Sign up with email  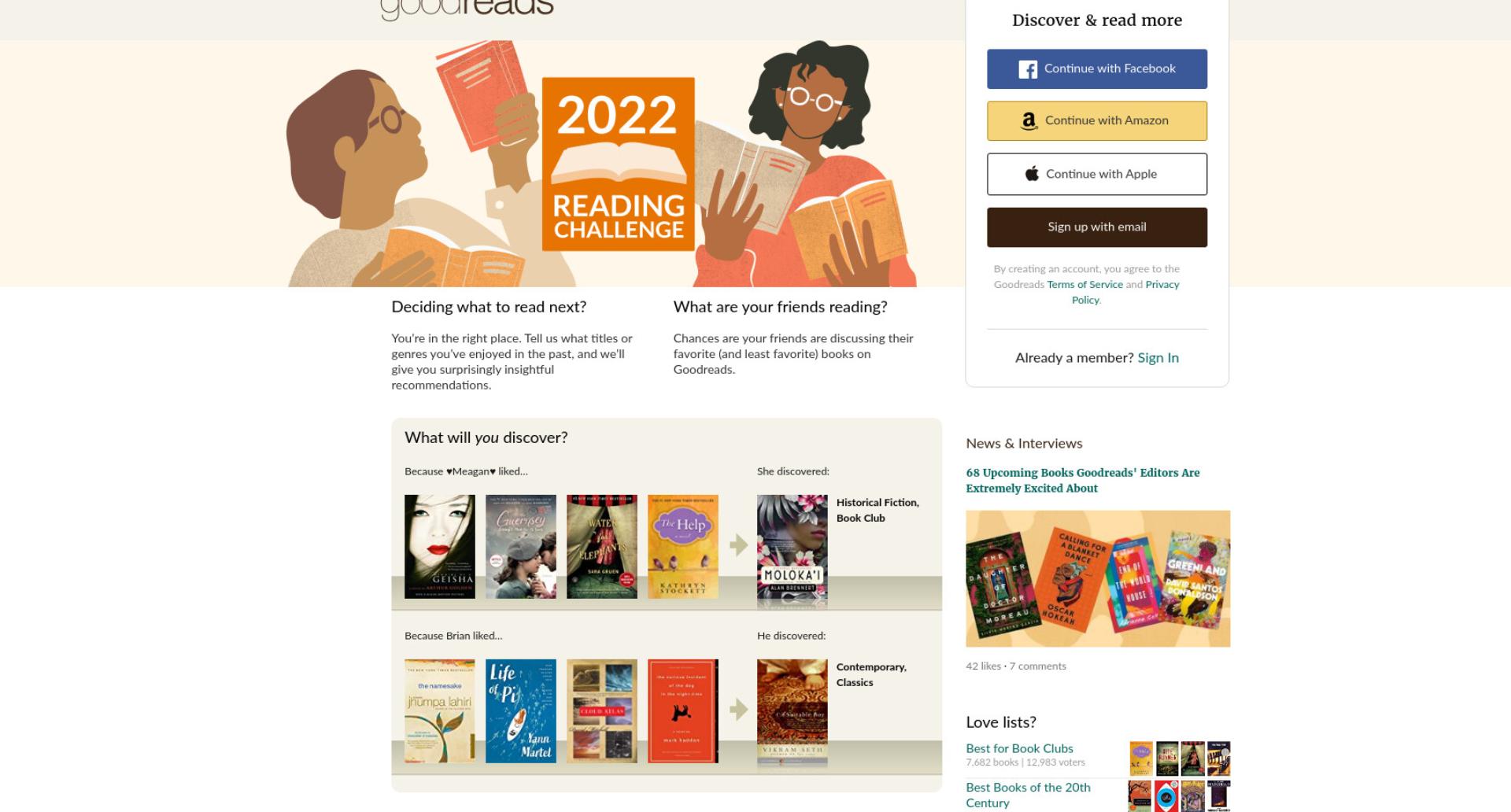[x=1097, y=227]
